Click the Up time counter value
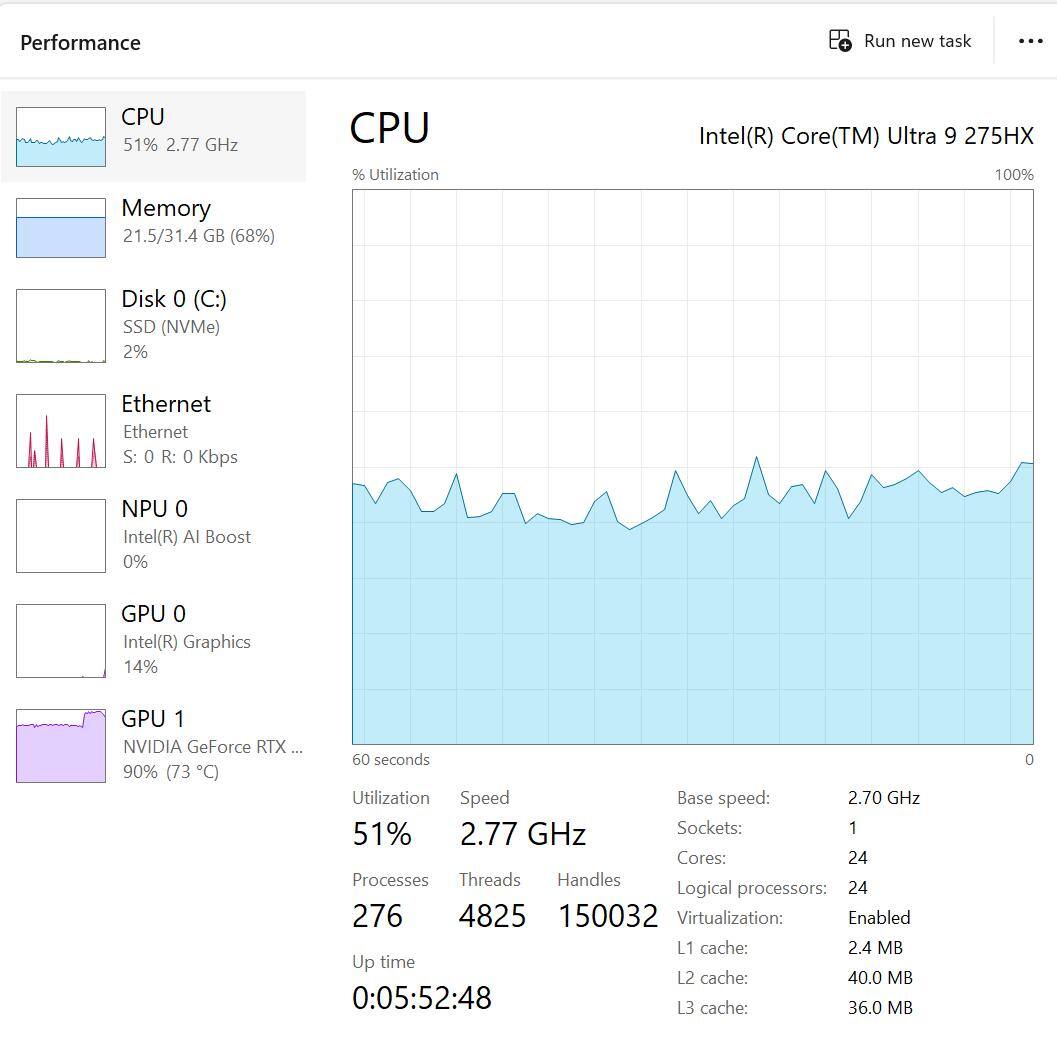The width and height of the screenshot is (1057, 1048). coord(422,998)
